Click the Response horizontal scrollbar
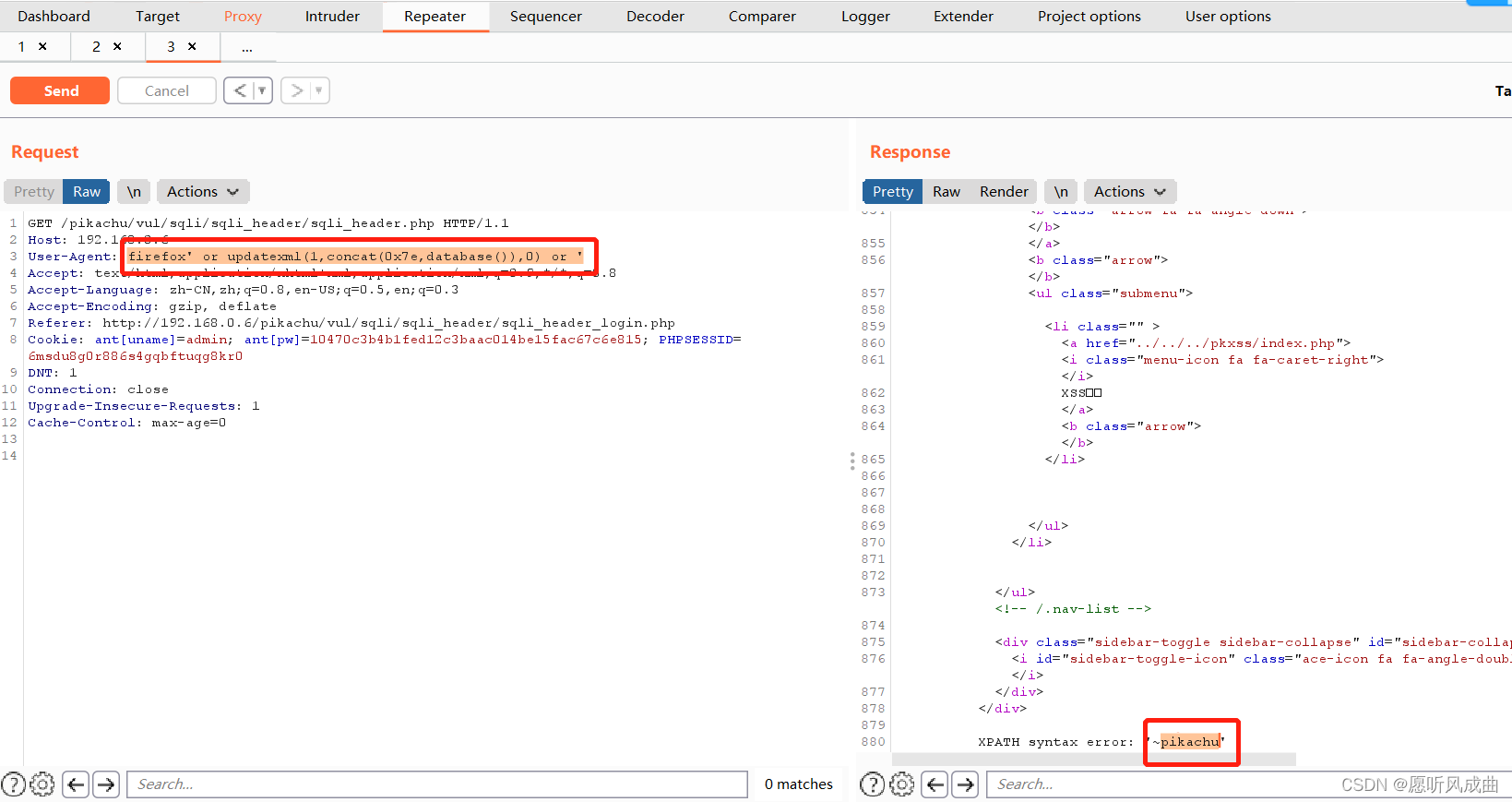 [x=1094, y=760]
